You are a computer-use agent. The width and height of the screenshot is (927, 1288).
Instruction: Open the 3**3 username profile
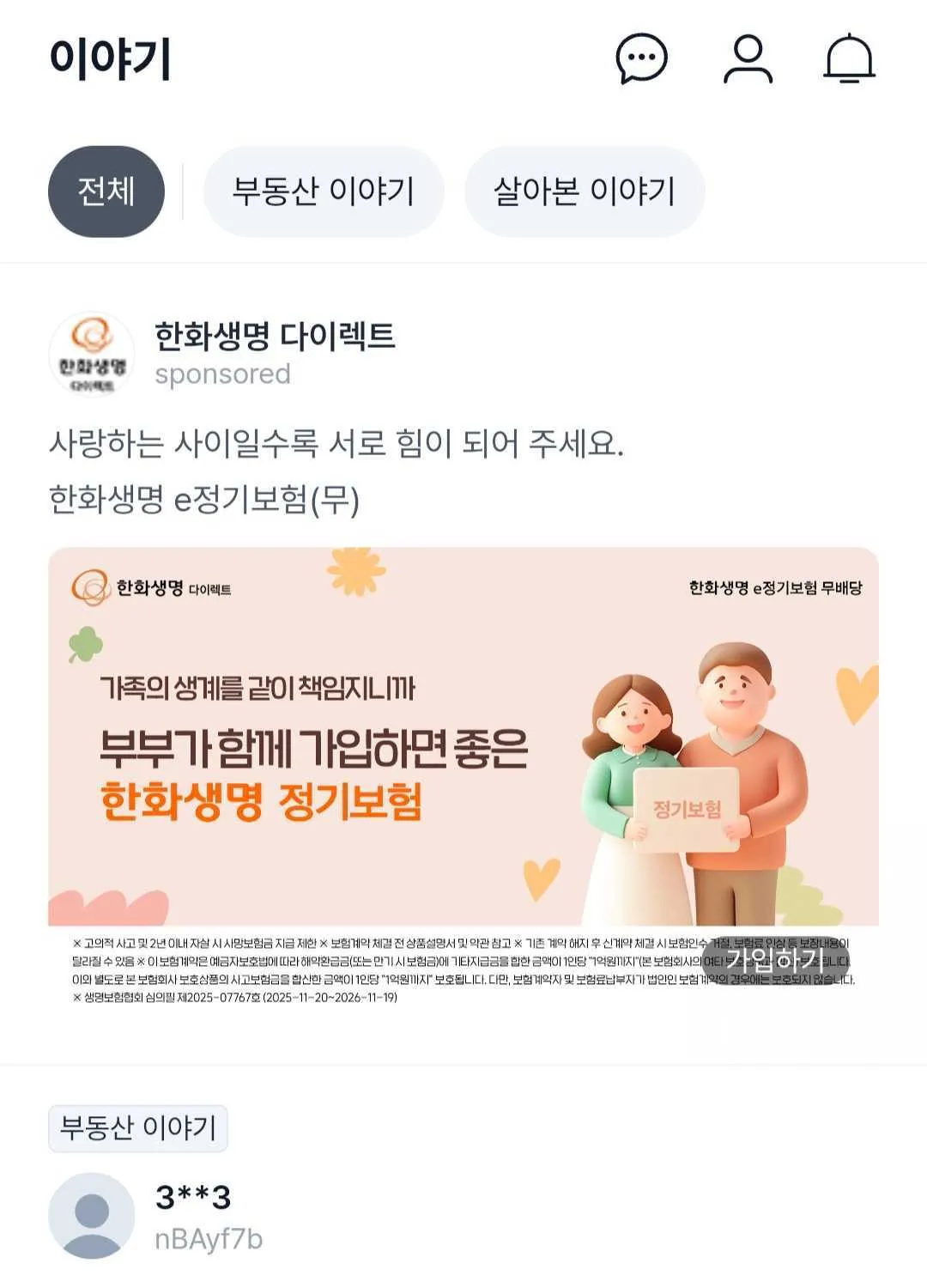[x=193, y=1197]
